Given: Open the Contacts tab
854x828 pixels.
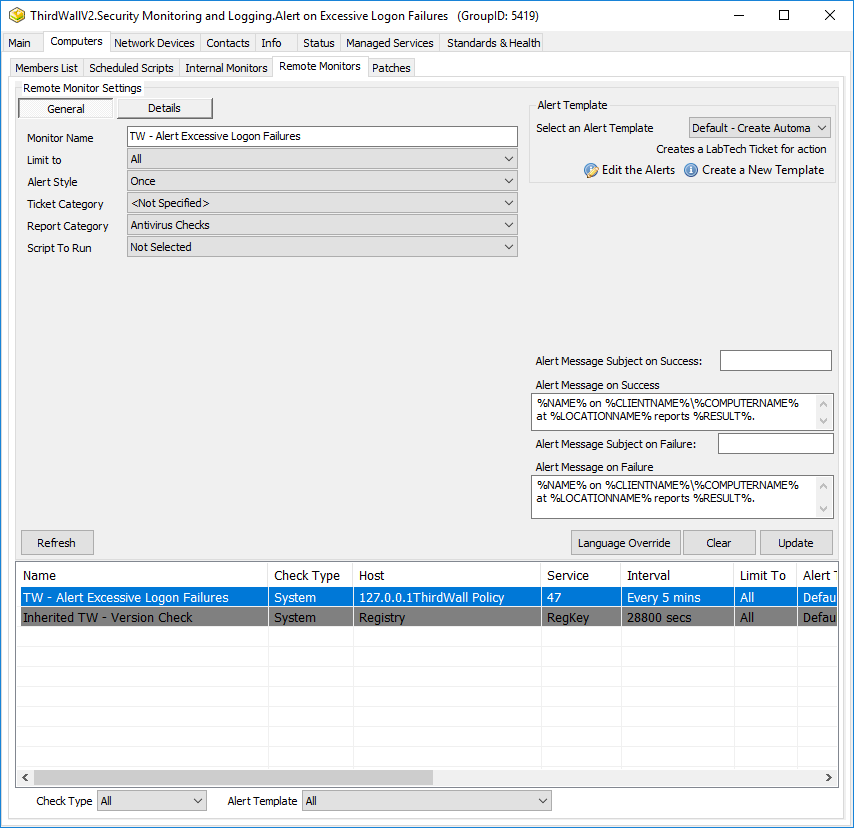Looking at the screenshot, I should tap(228, 43).
